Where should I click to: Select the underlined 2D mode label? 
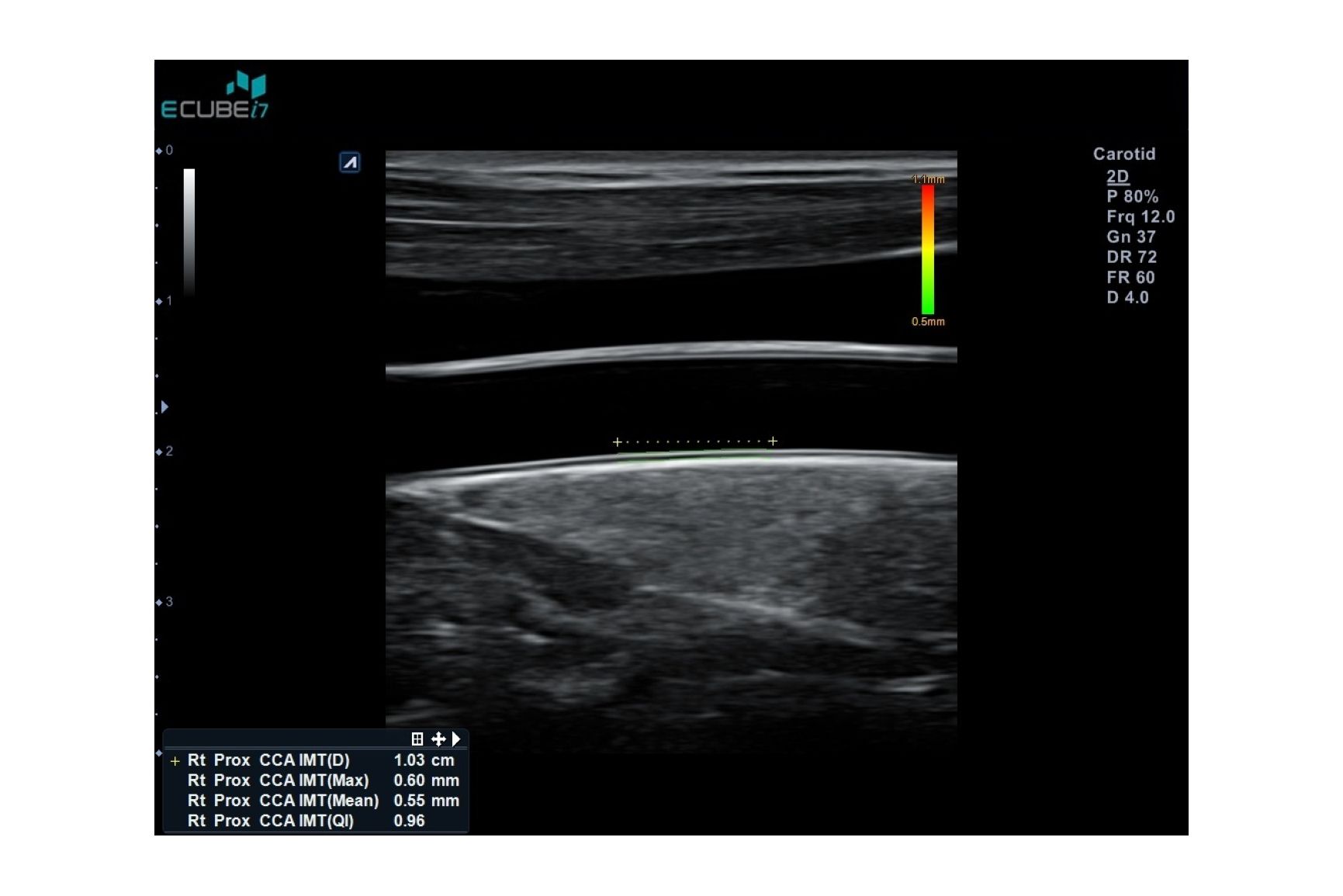click(1117, 176)
